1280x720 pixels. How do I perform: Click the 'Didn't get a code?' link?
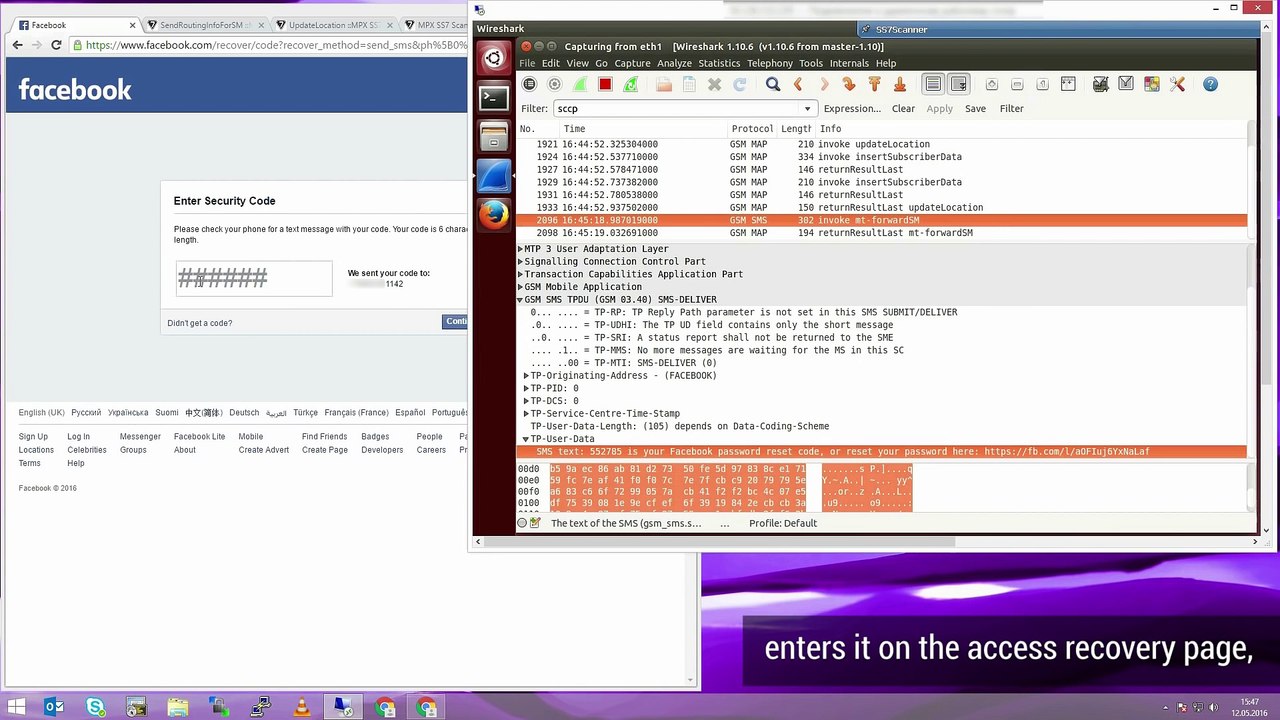200,323
